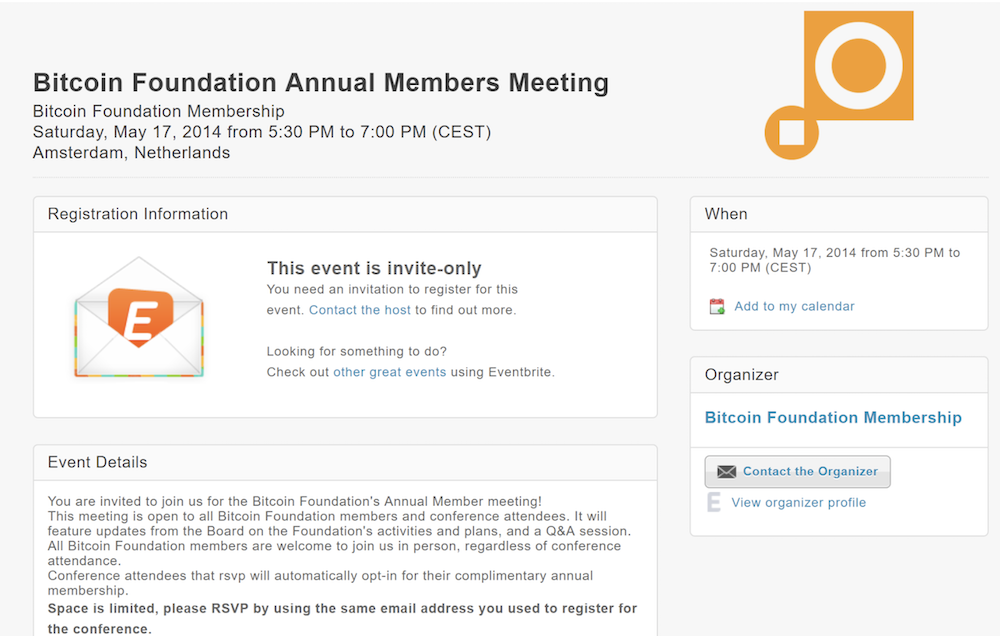1000x636 pixels.
Task: Click the calendar icon beside Add to my calendar
Action: tap(717, 307)
